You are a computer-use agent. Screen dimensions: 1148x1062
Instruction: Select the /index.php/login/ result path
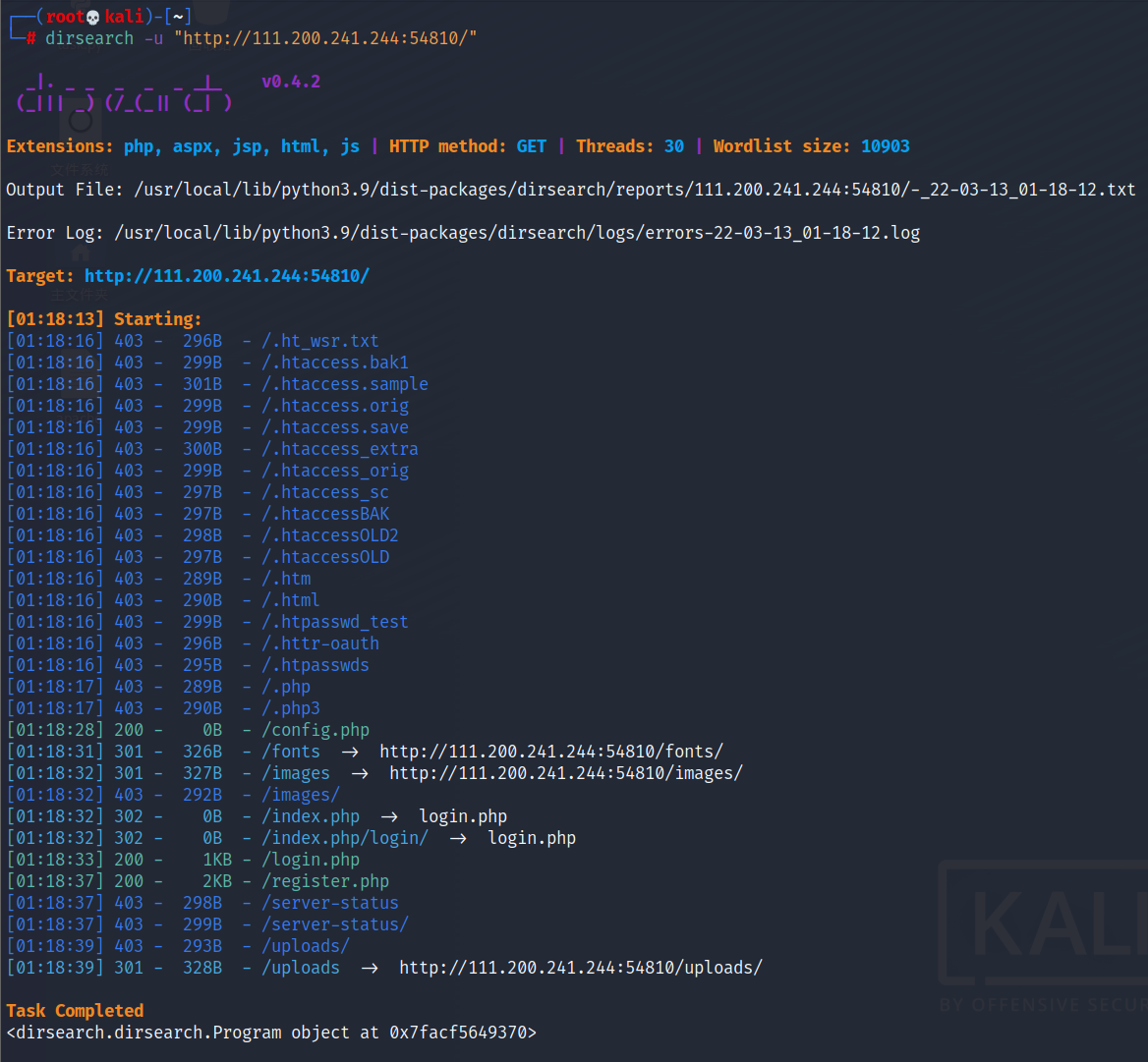pyautogui.click(x=345, y=837)
